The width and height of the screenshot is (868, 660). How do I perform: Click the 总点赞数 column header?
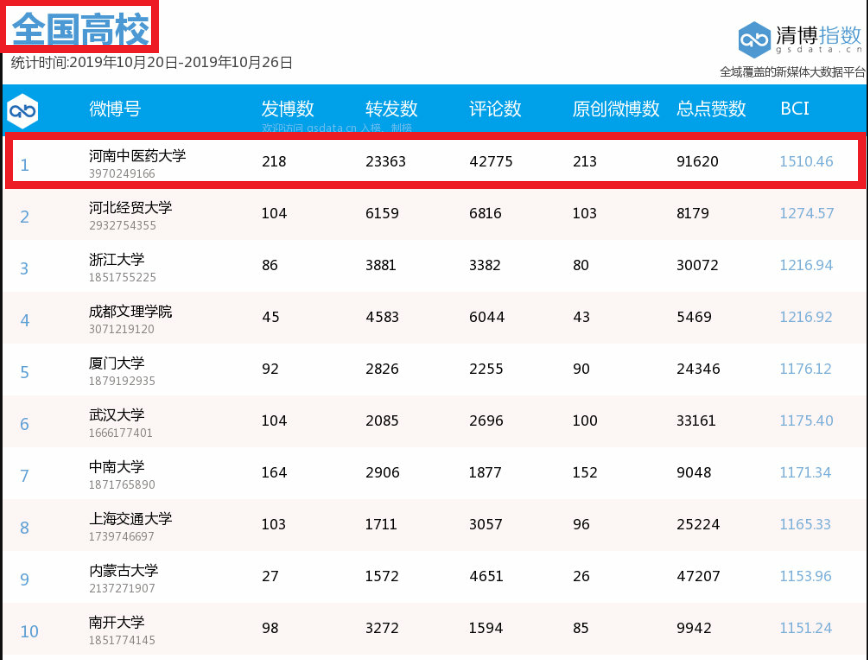pos(712,109)
